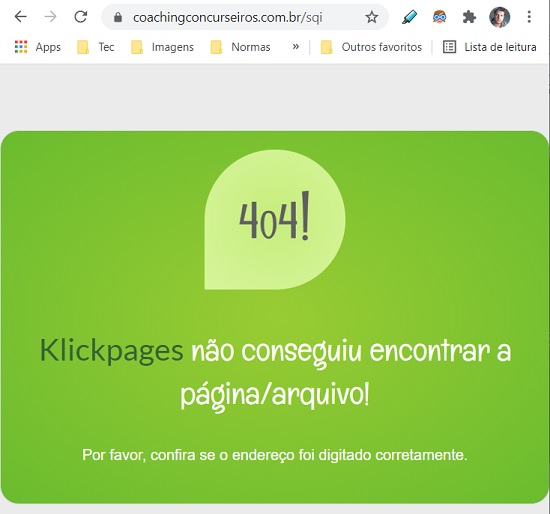Open the Extensions puzzle menu
The height and width of the screenshot is (514, 550).
click(x=469, y=17)
